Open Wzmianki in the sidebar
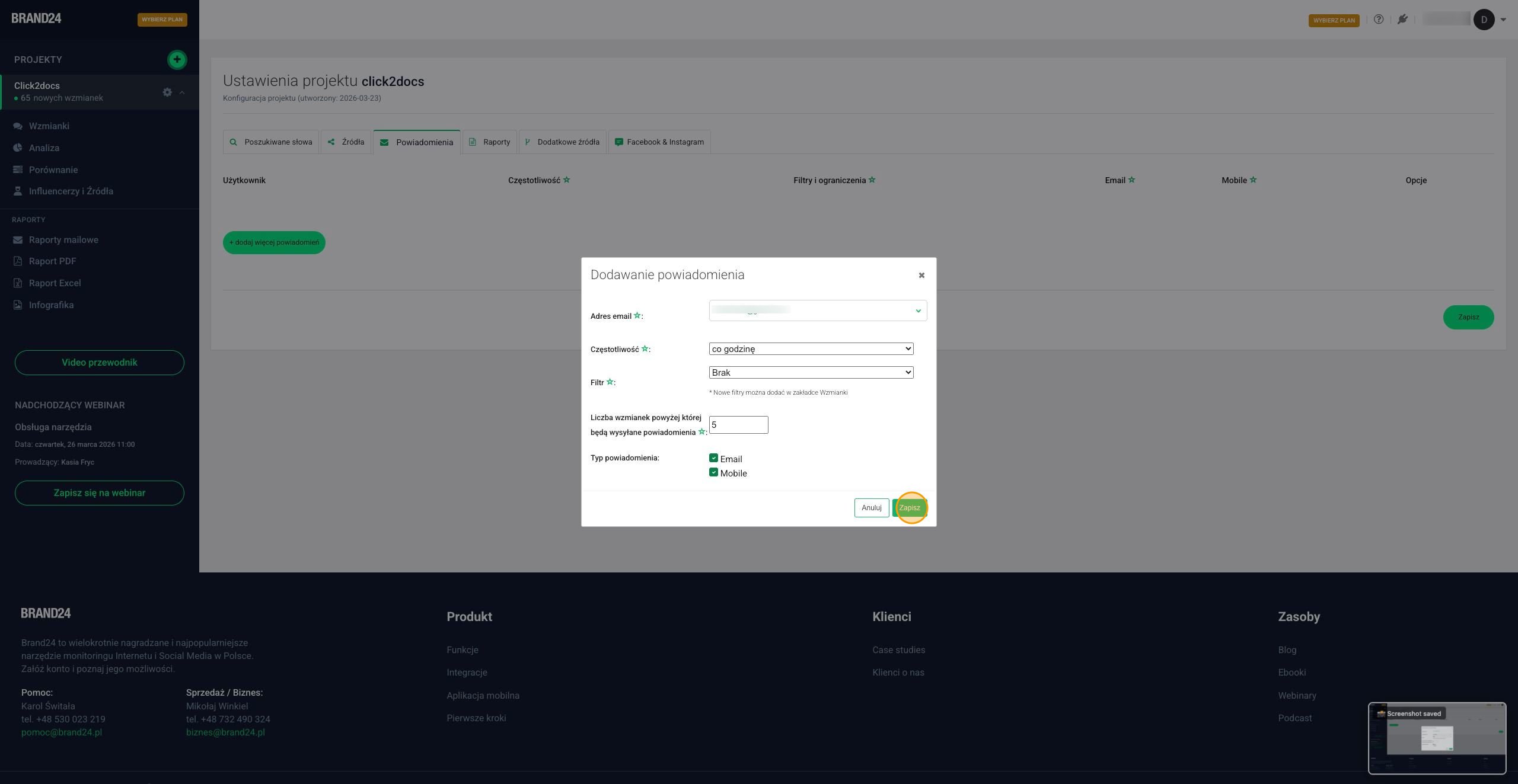1518x784 pixels. pyautogui.click(x=49, y=126)
